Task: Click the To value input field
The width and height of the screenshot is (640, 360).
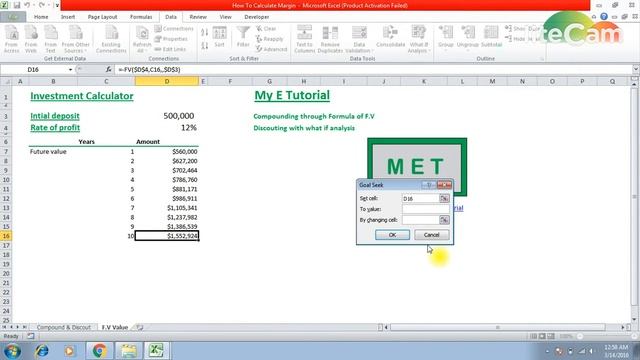Action: pos(426,209)
